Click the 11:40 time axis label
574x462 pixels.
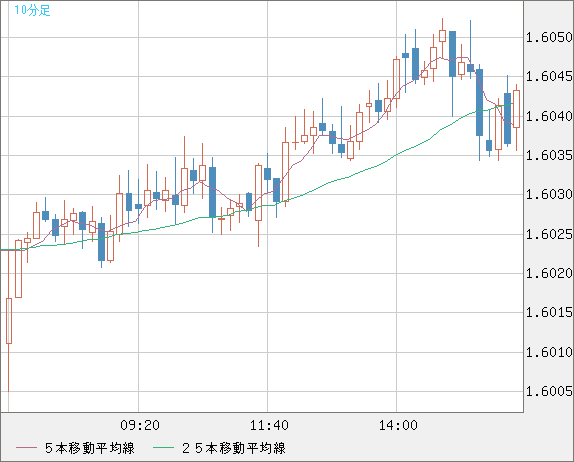269,425
